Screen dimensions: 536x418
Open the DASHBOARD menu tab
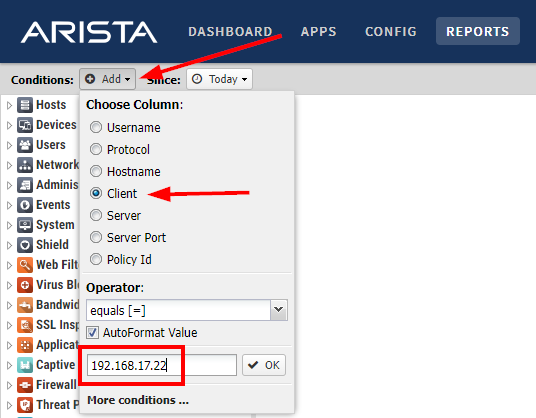(x=230, y=31)
